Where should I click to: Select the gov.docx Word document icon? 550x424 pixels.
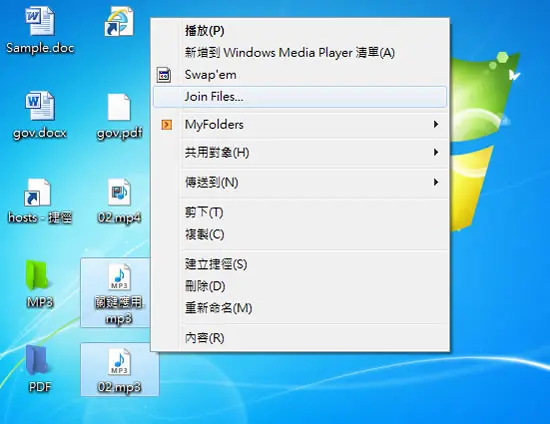[x=40, y=106]
